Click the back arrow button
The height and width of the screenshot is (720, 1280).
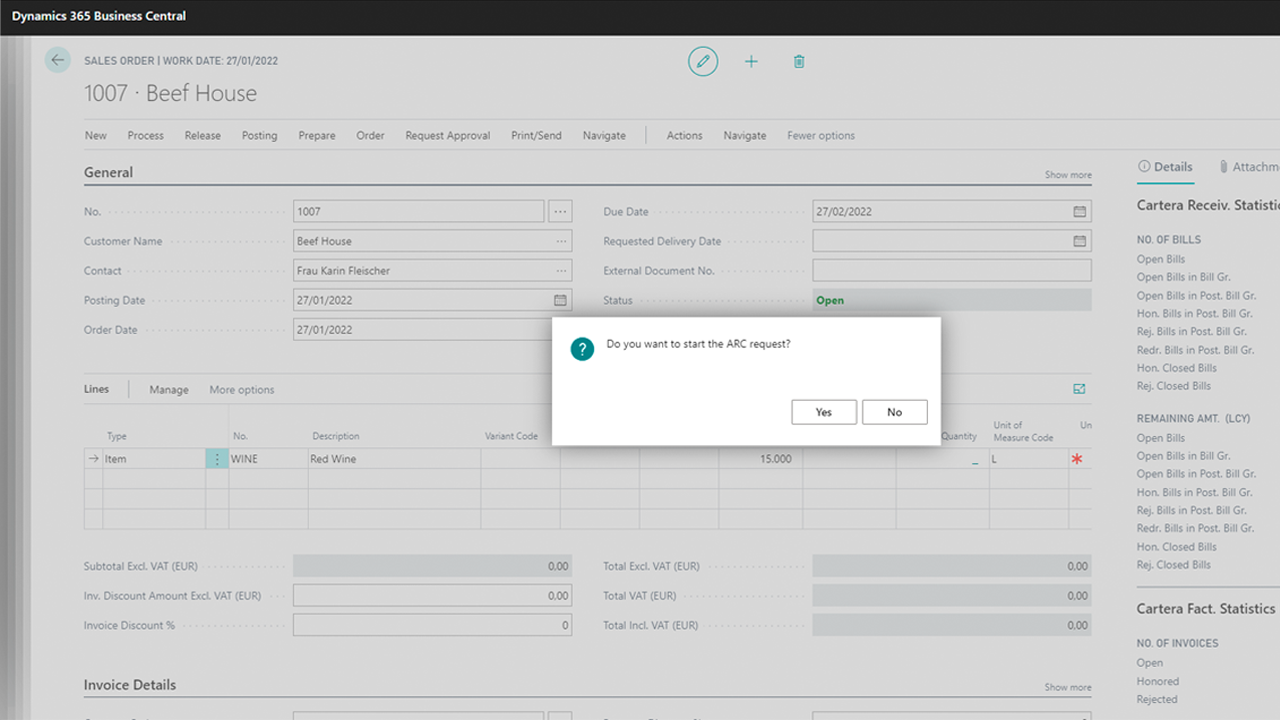(x=57, y=60)
